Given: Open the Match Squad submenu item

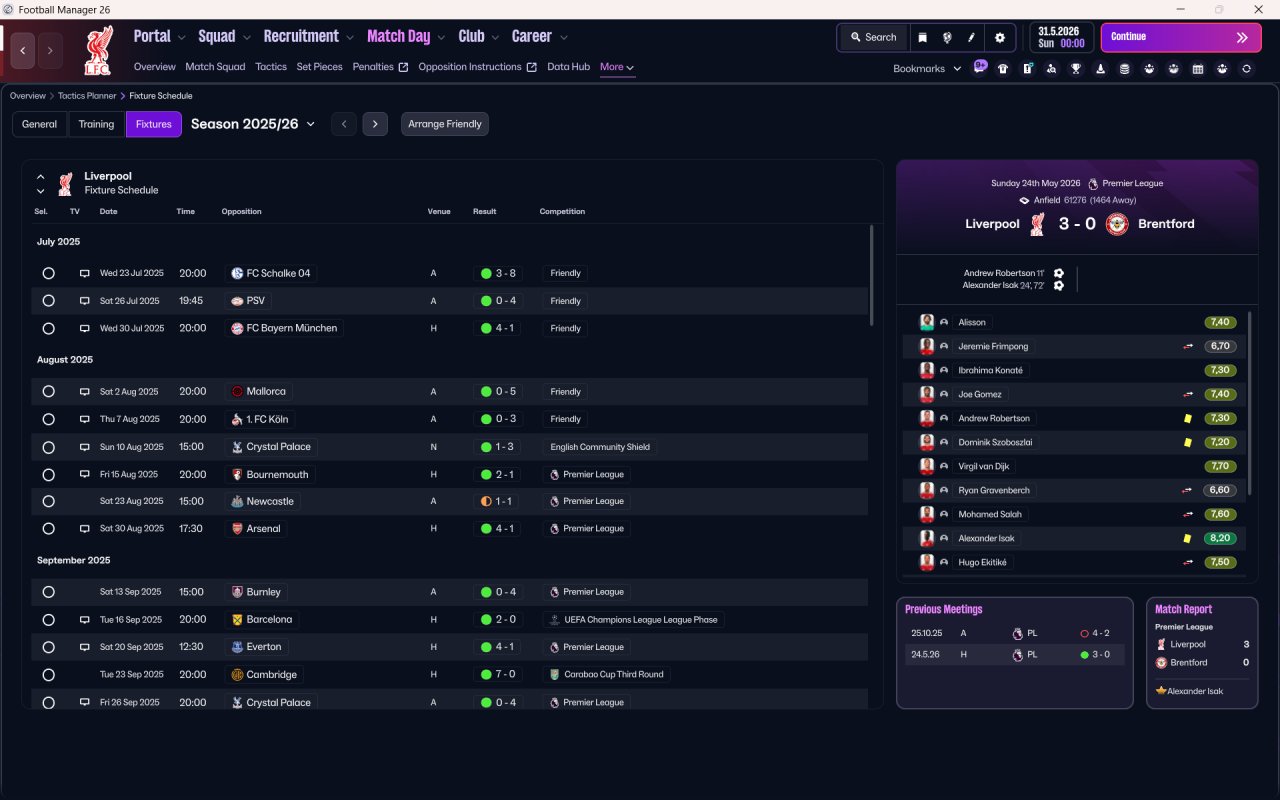Looking at the screenshot, I should pos(215,67).
